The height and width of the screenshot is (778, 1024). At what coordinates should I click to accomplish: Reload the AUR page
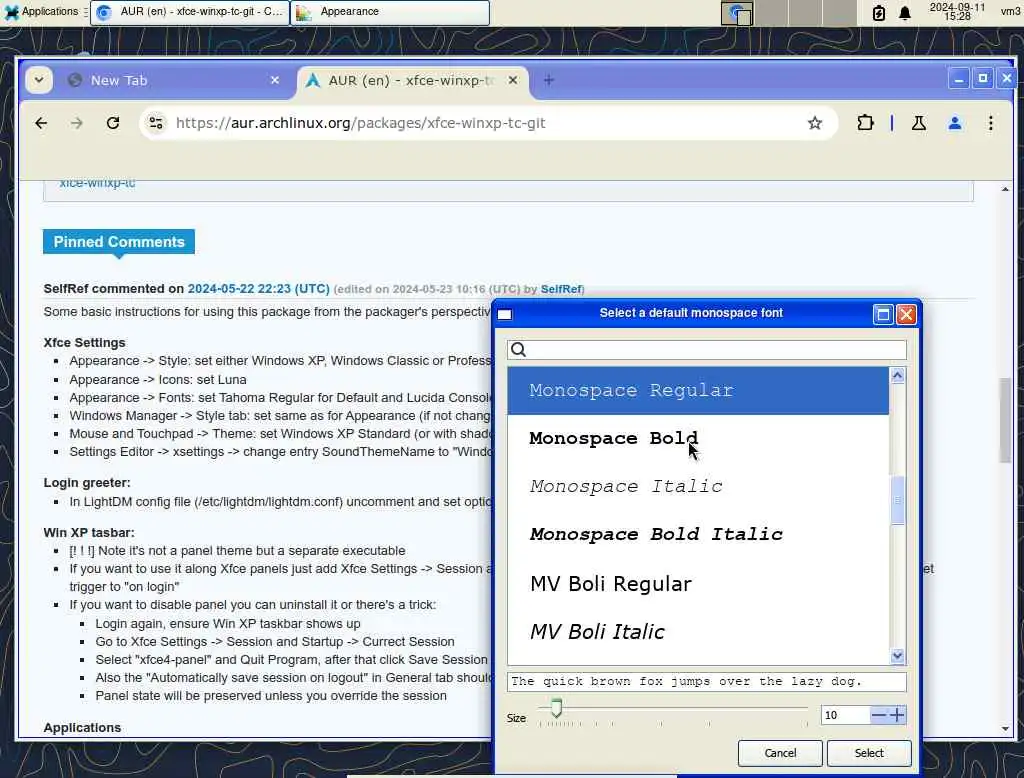coord(113,123)
